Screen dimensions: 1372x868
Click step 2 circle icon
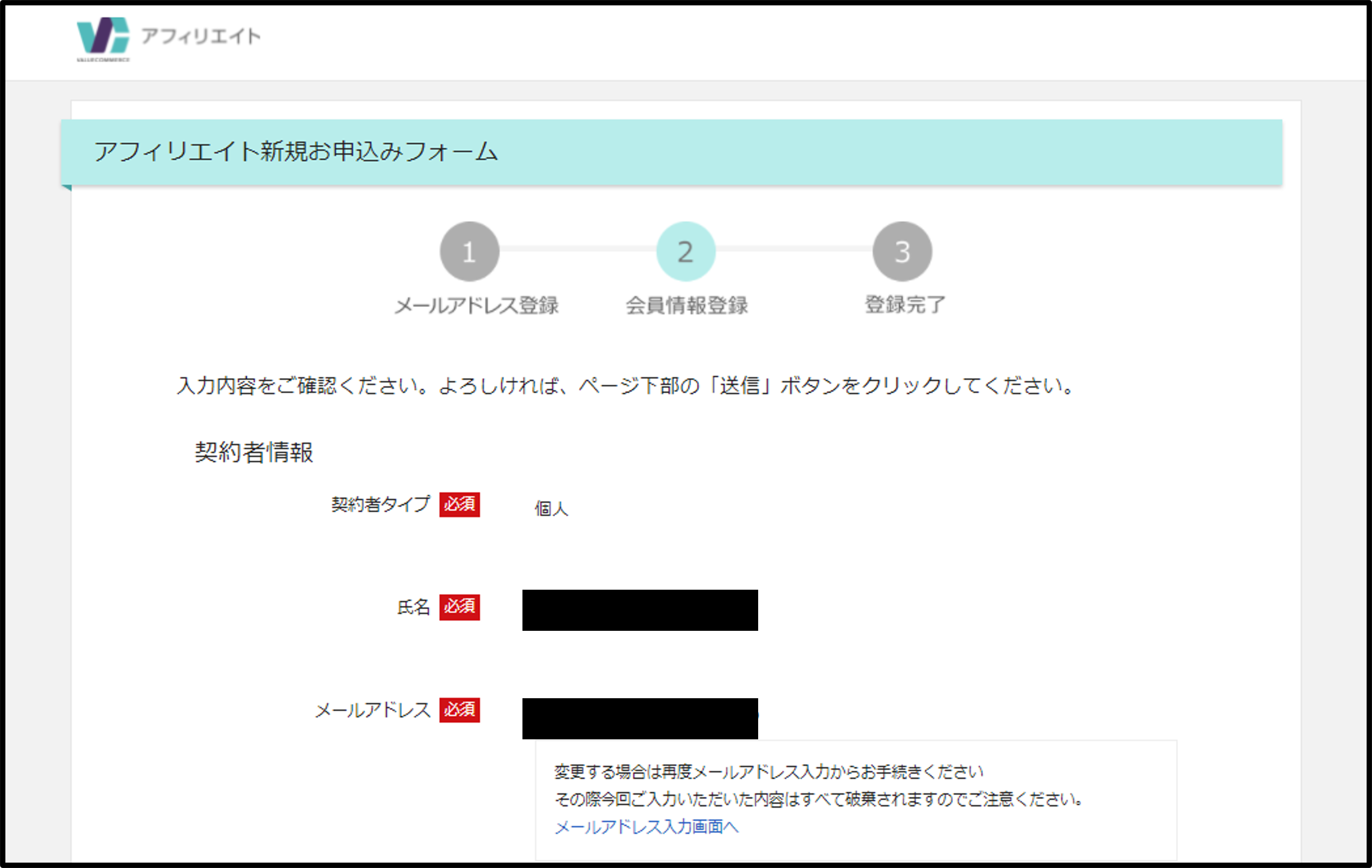click(x=685, y=251)
